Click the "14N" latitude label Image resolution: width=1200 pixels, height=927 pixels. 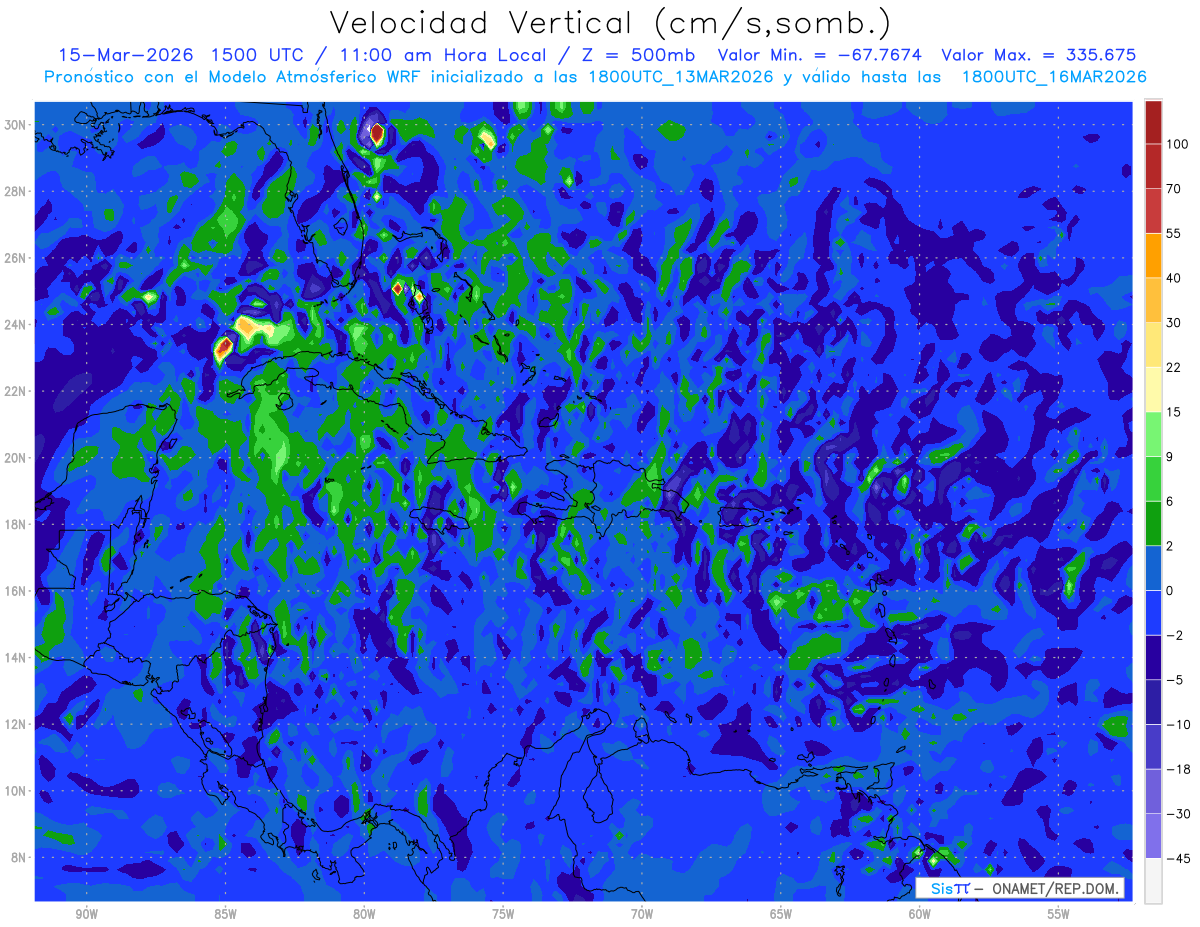17,658
